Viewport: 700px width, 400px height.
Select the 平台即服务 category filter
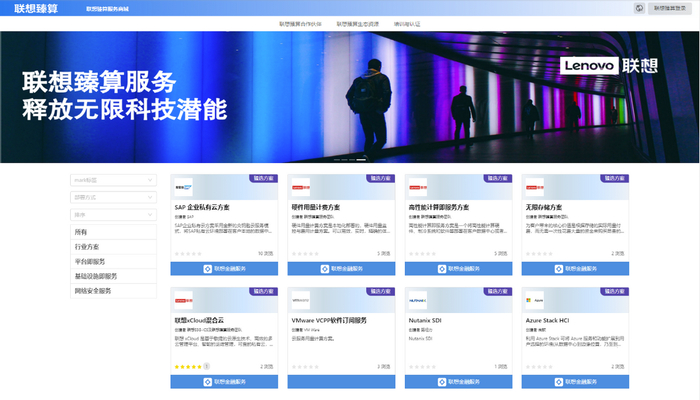[x=113, y=262]
